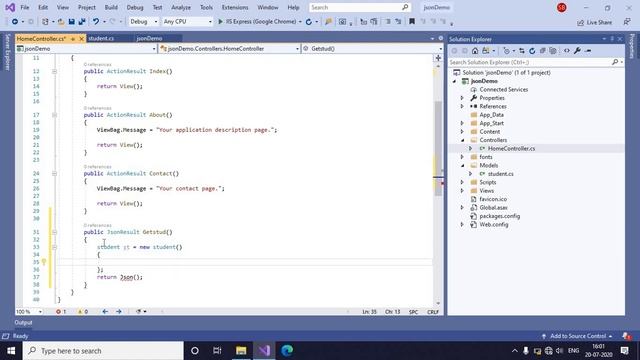Toggle the bookmark icon in toolbar
640x360 pixels.
412,22
